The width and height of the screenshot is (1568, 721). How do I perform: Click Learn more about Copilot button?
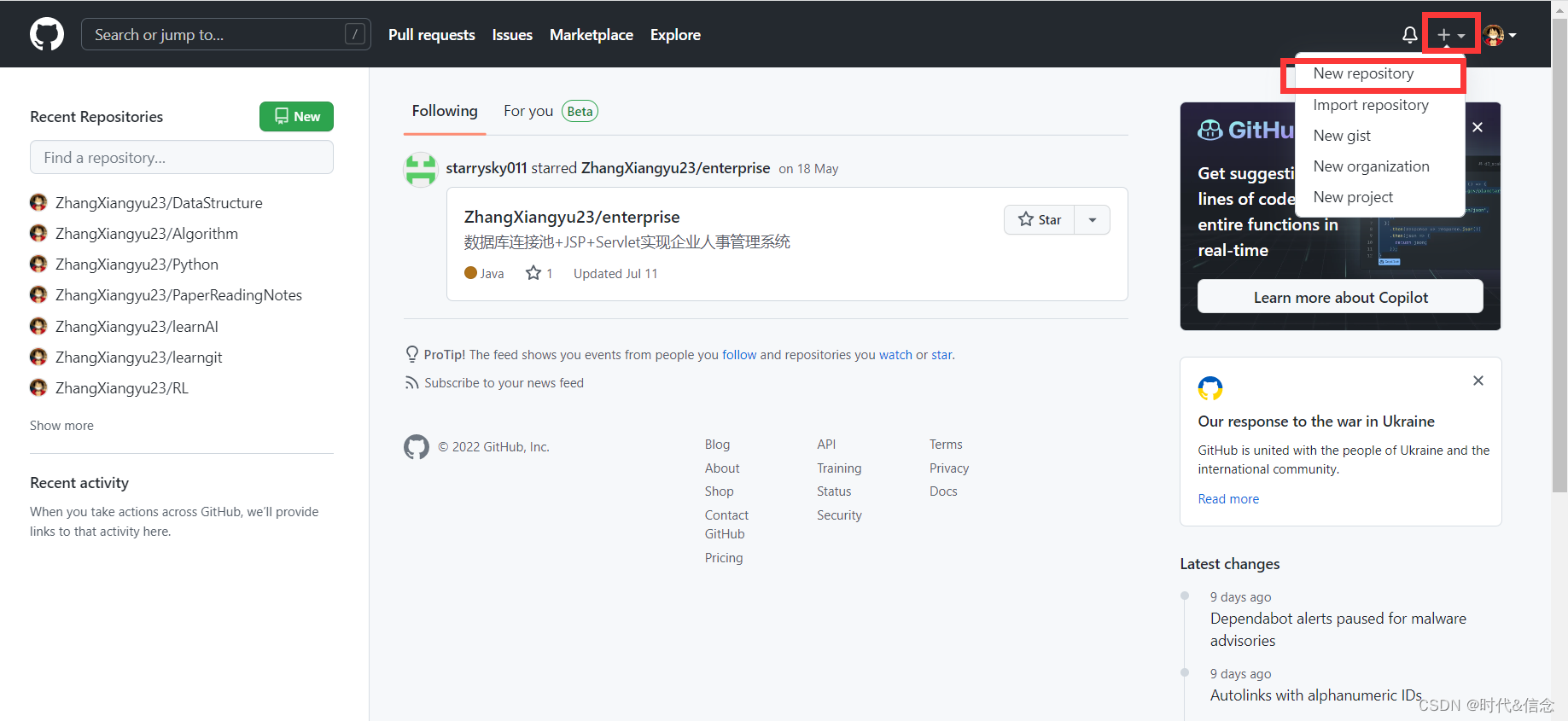coord(1340,297)
